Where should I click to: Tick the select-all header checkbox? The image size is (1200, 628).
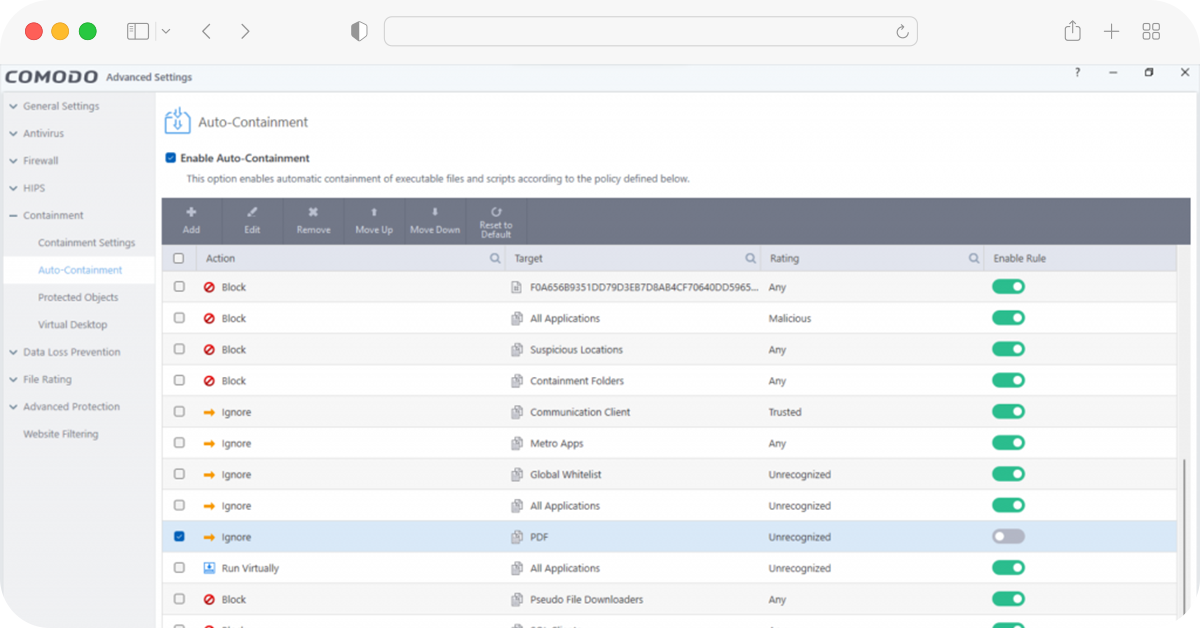[x=179, y=258]
